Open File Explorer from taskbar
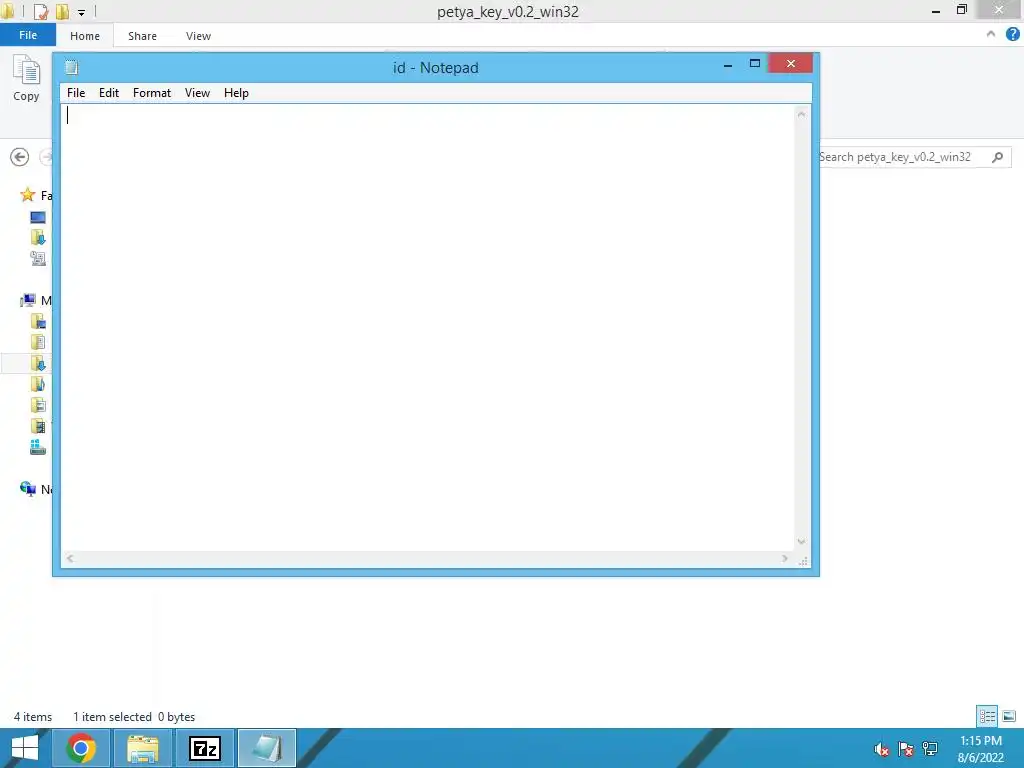The image size is (1024, 768). point(143,748)
